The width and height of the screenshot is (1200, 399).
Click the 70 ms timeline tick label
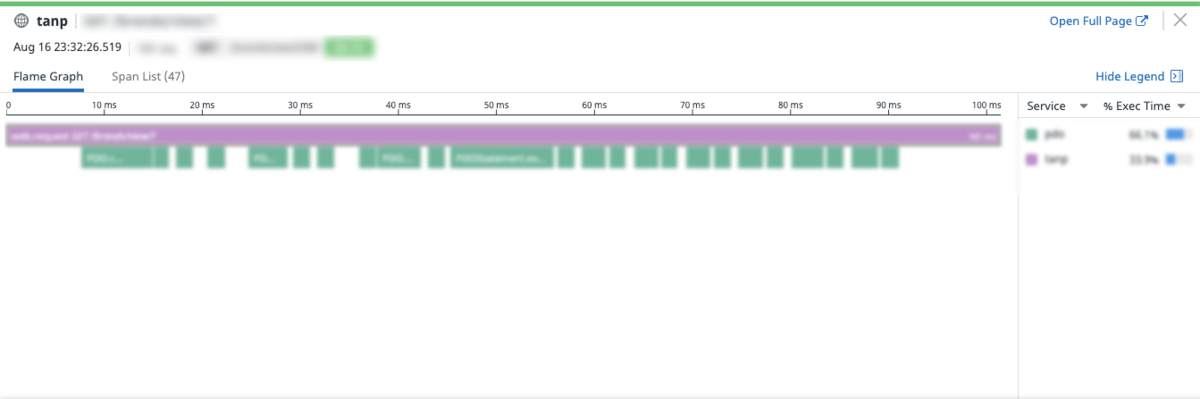point(691,104)
